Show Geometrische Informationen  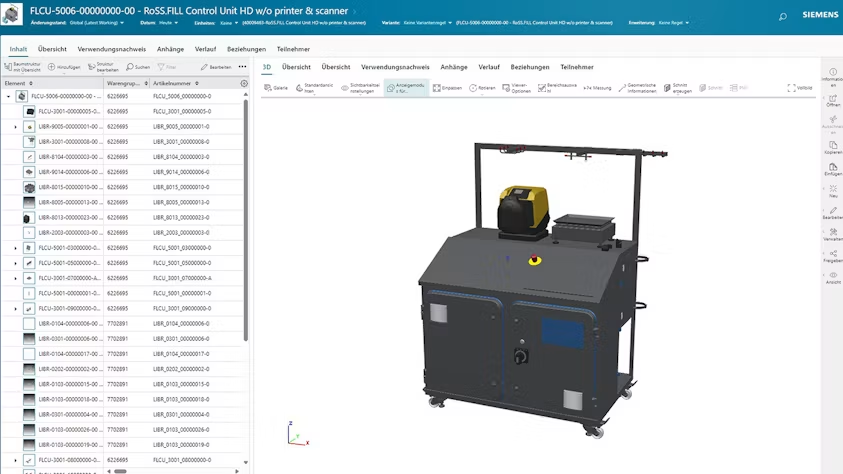click(x=638, y=88)
